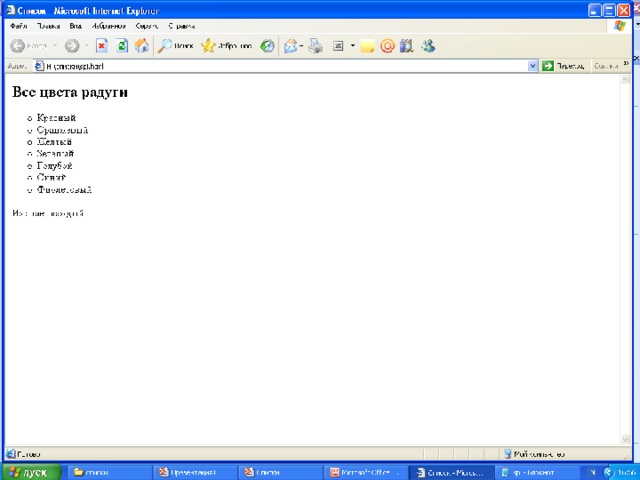
Task: Refresh the page using the green arrows icon
Action: (122, 46)
